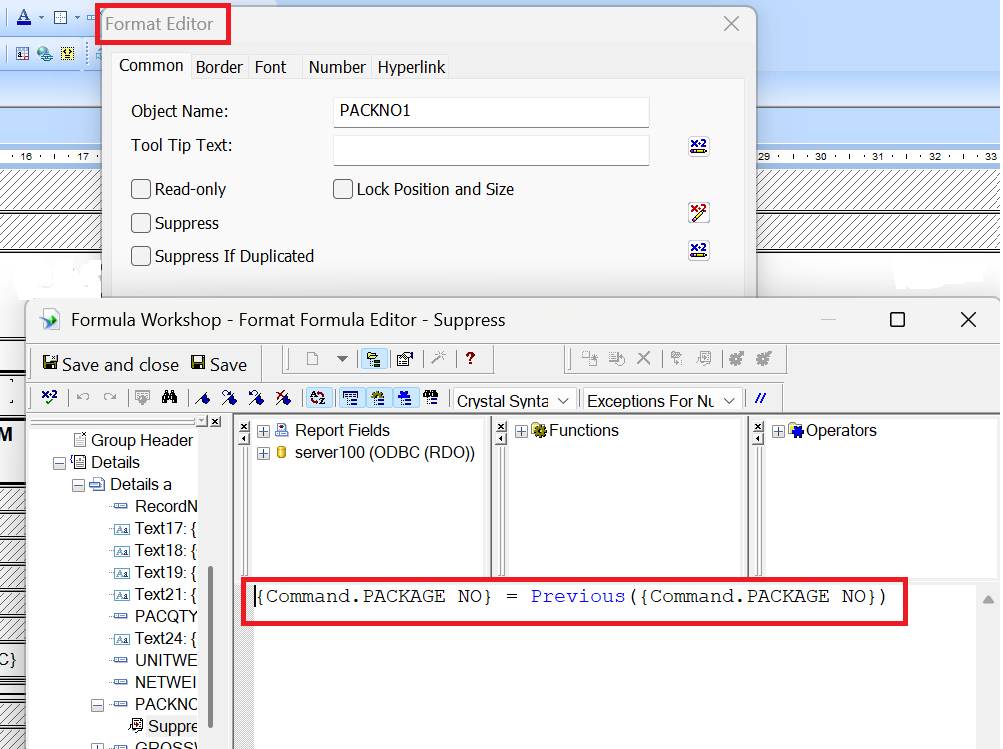Image resolution: width=1003 pixels, height=749 pixels.
Task: Open the Hyperlink tab
Action: pos(411,67)
